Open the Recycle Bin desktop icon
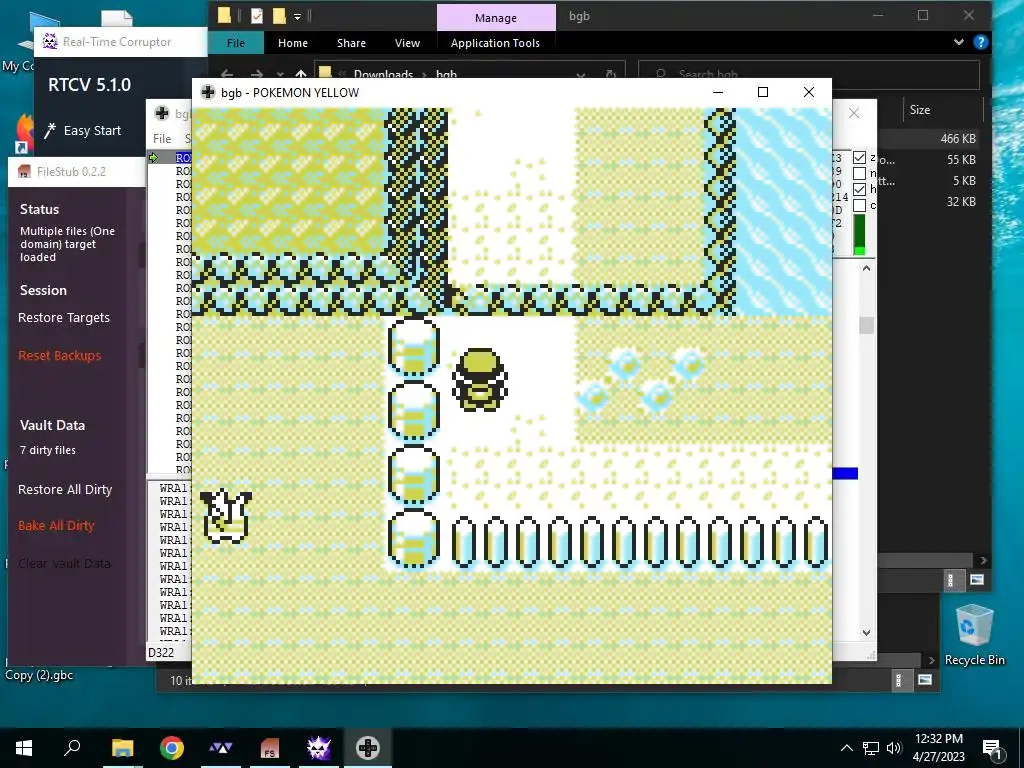 tap(974, 634)
